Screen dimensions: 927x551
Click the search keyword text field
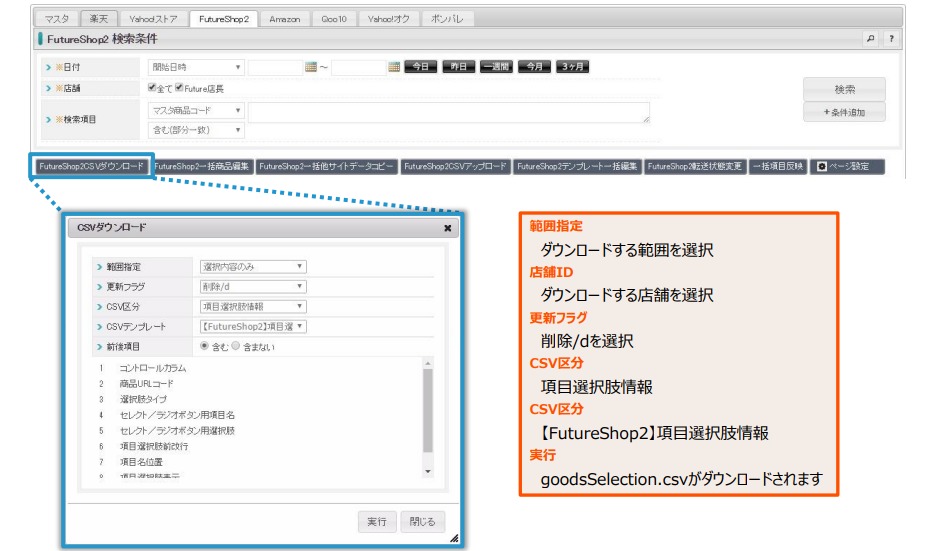[449, 112]
